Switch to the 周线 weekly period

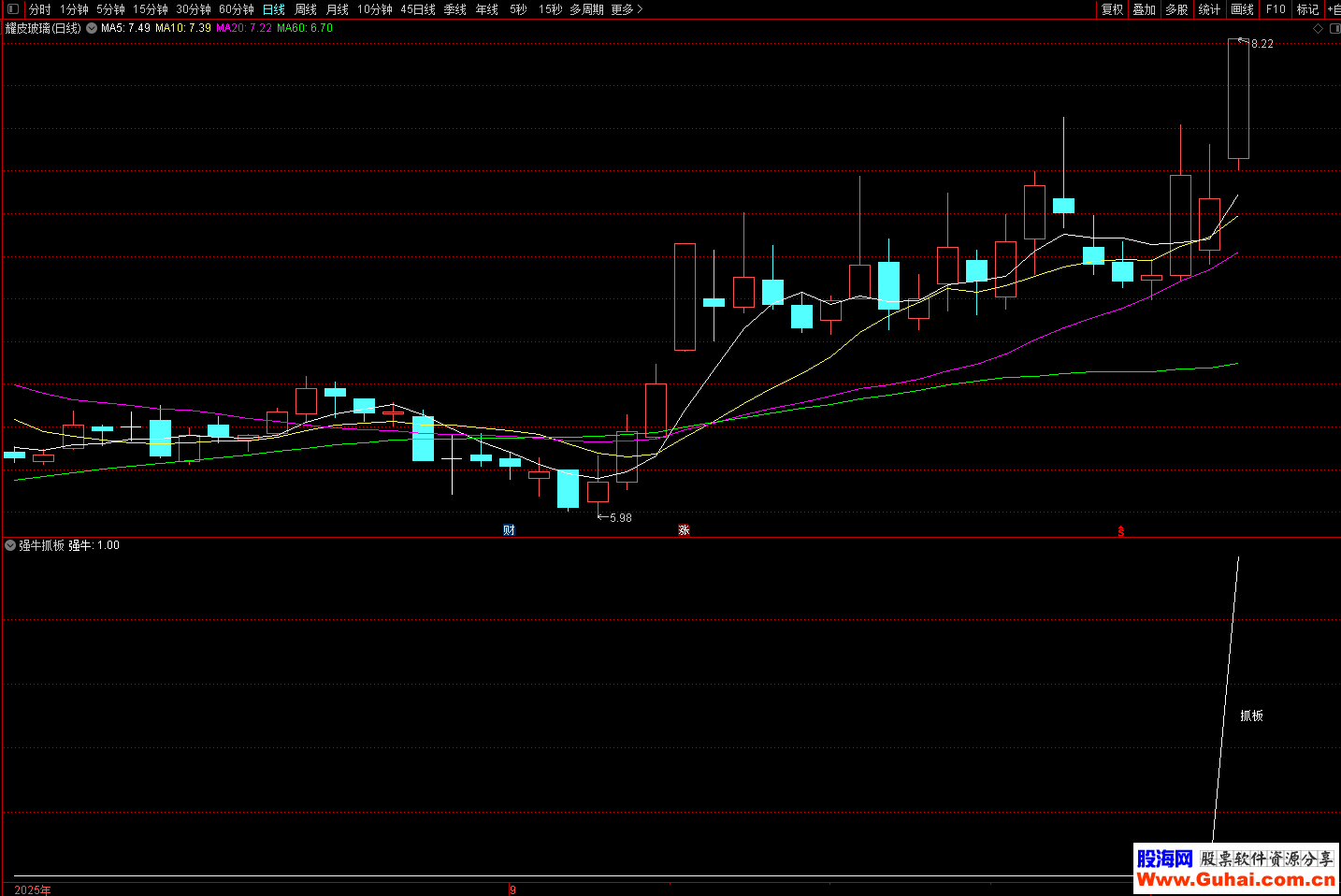[x=306, y=9]
